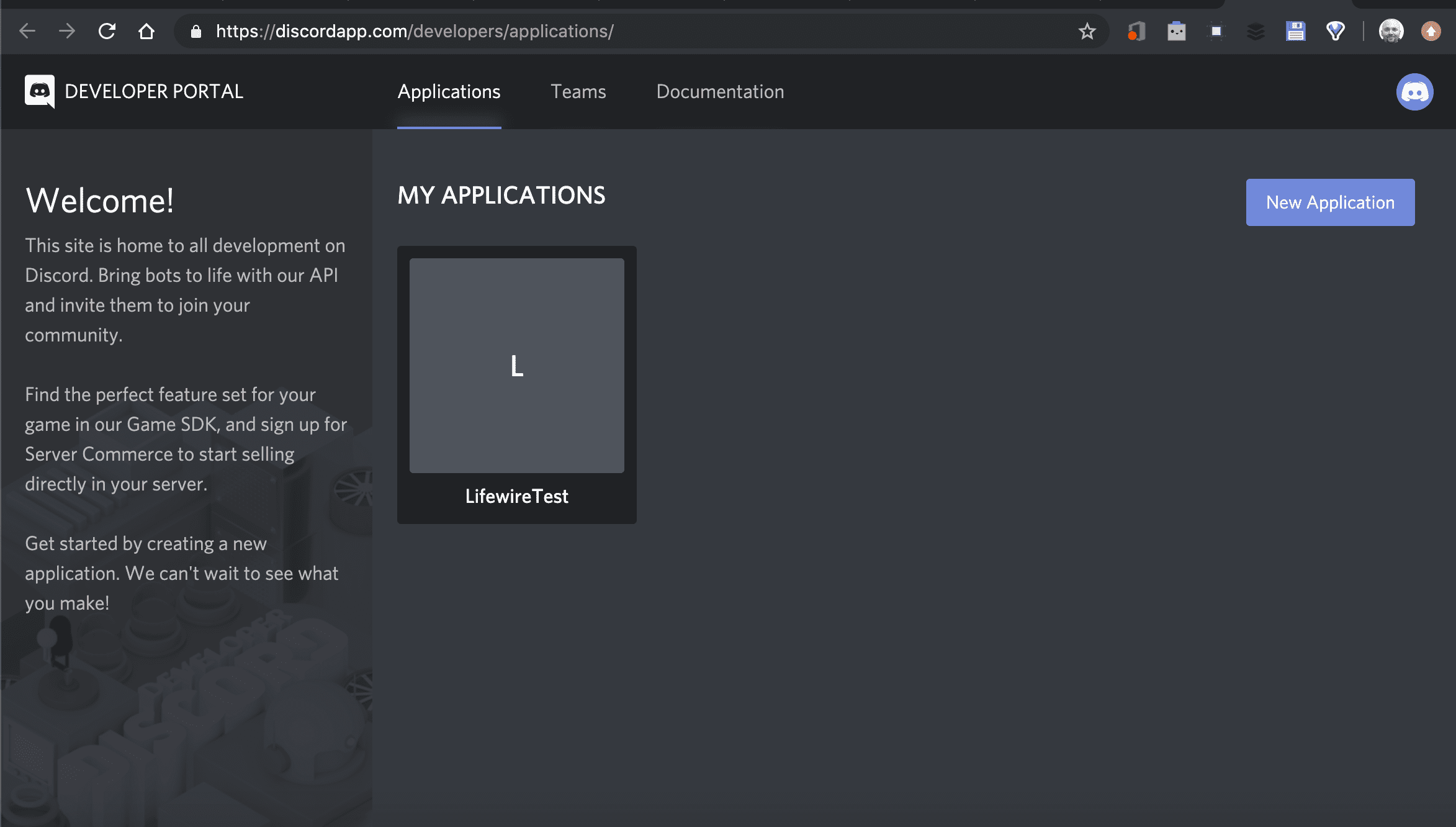Viewport: 1456px width, 827px height.
Task: Click the gray robot-face extension icon
Action: point(1176,31)
